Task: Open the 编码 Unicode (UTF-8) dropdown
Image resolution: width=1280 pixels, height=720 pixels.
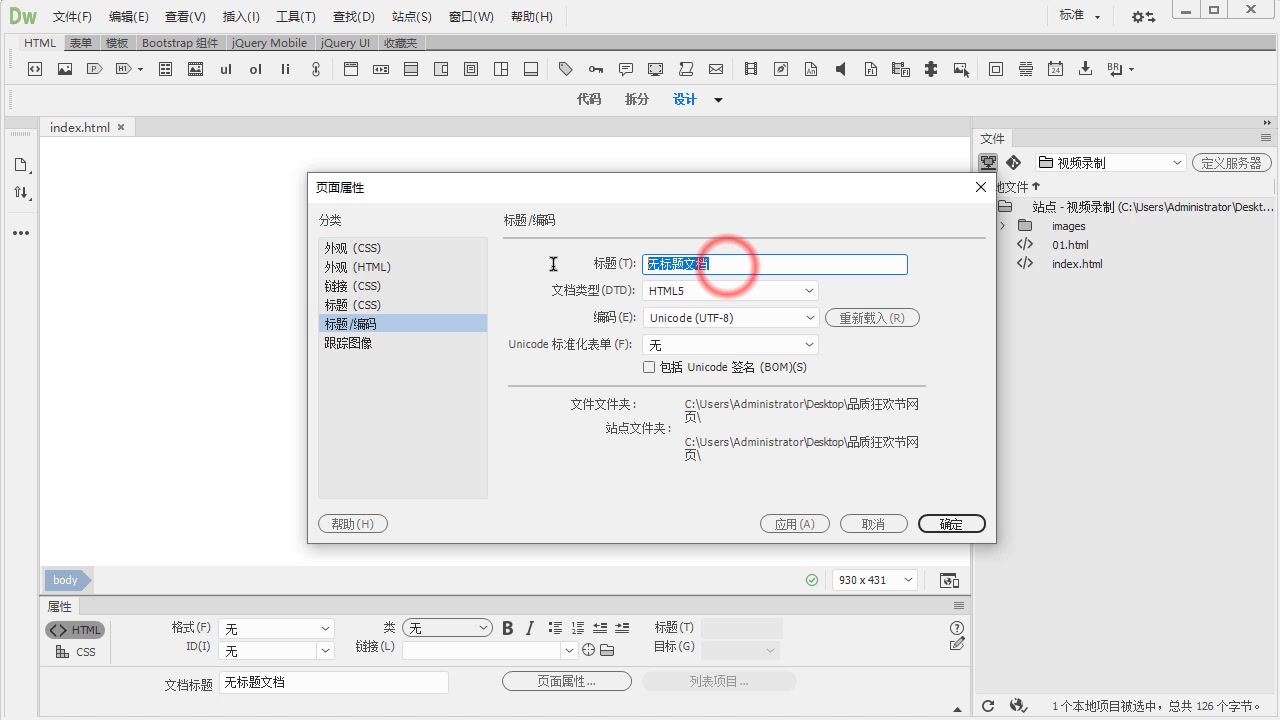Action: click(730, 318)
